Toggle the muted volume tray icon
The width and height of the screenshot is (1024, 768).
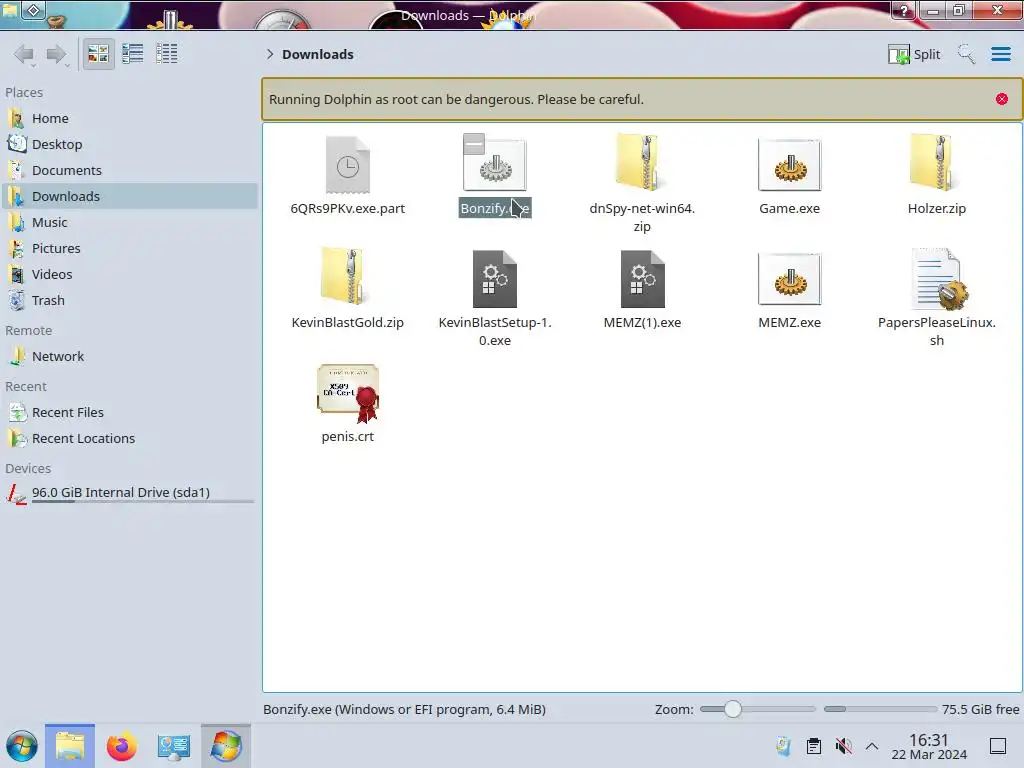tap(843, 746)
